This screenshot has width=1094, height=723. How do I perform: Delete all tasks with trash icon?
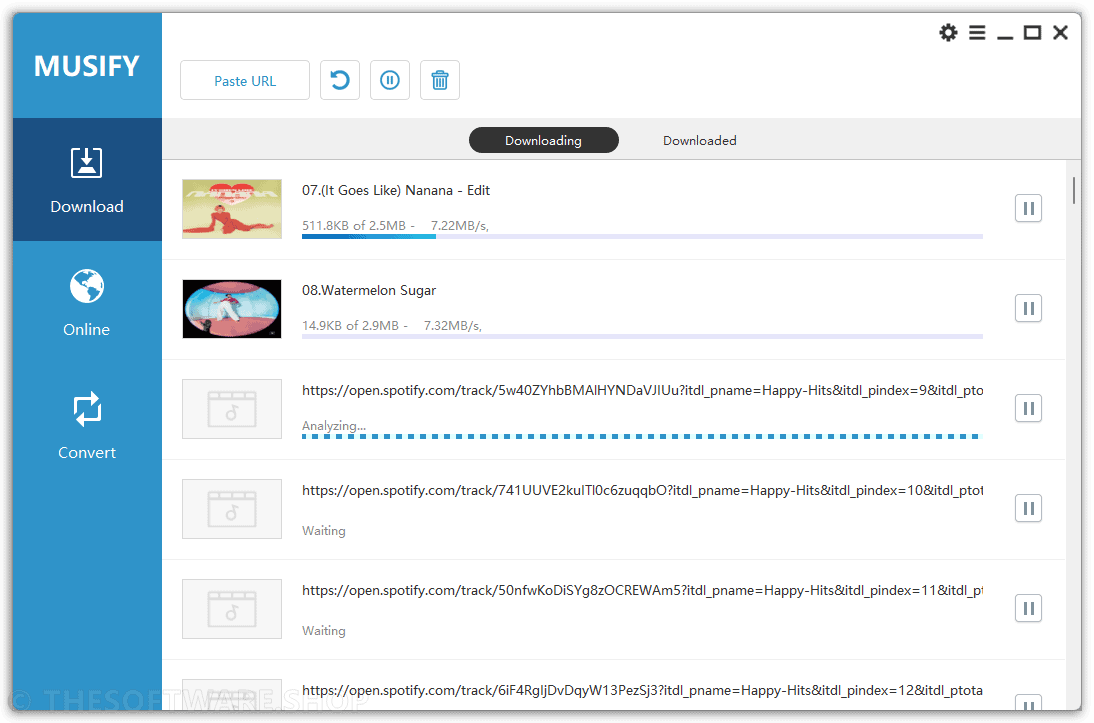click(440, 80)
